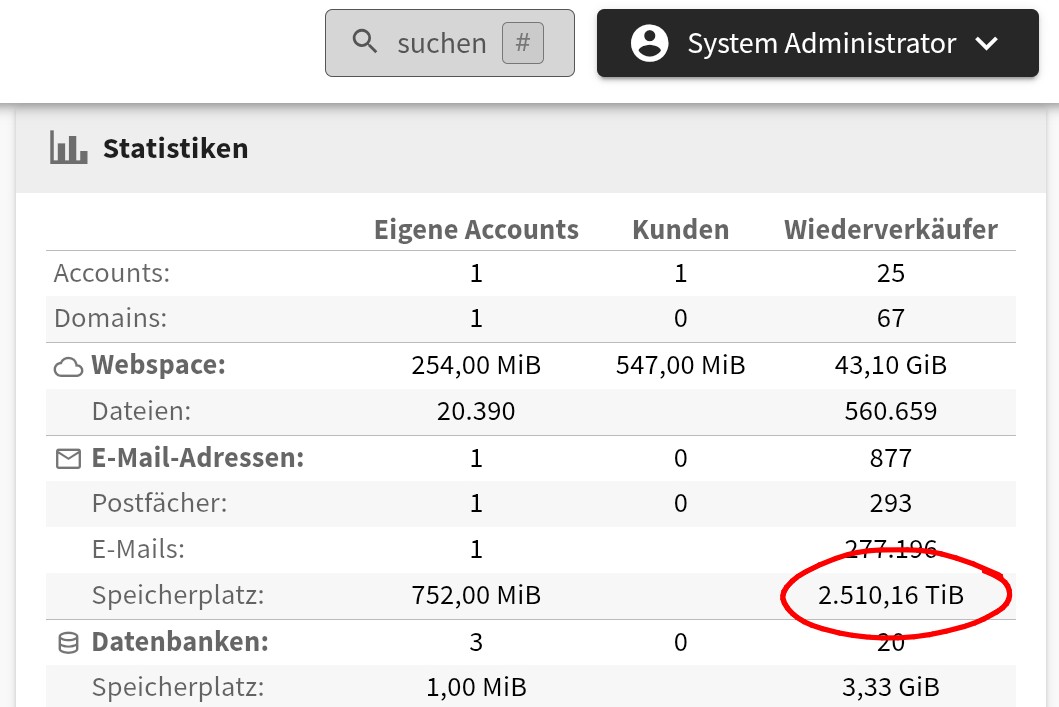Select the Eigene Accounts column header

[476, 230]
